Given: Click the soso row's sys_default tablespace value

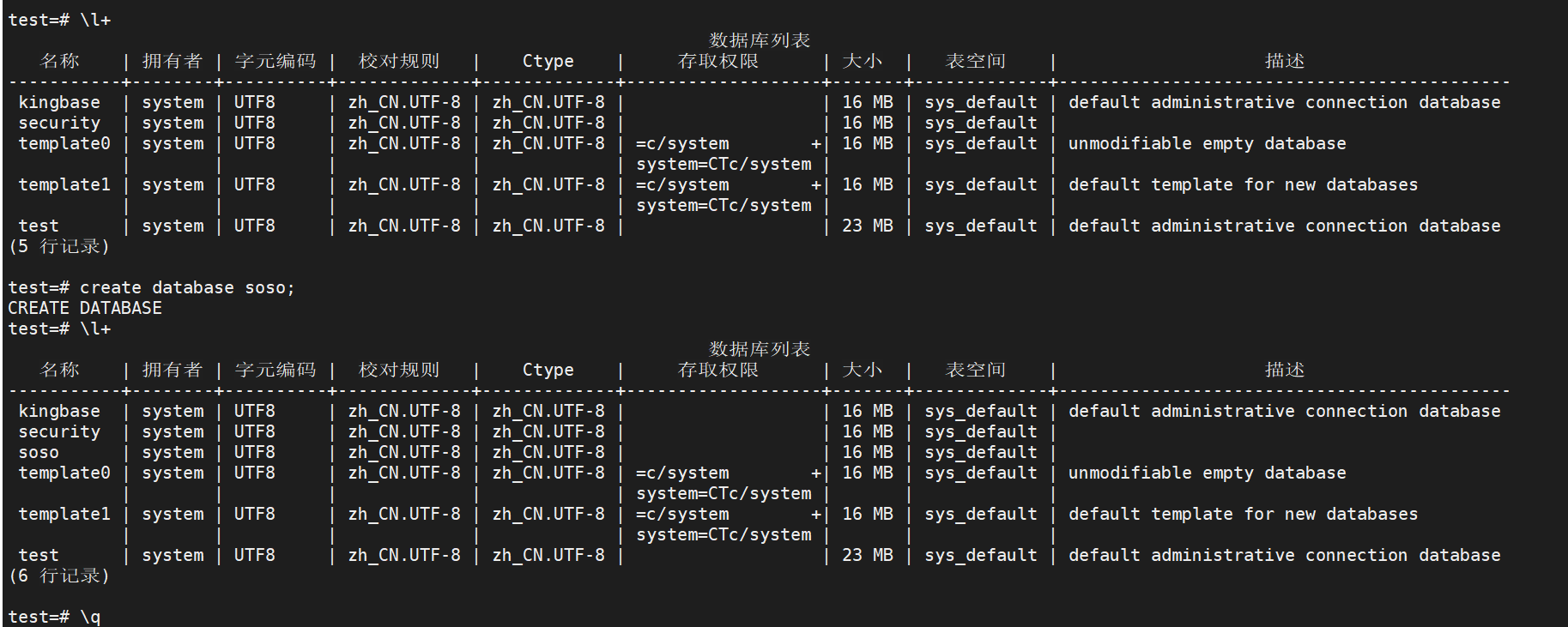Looking at the screenshot, I should tap(980, 453).
